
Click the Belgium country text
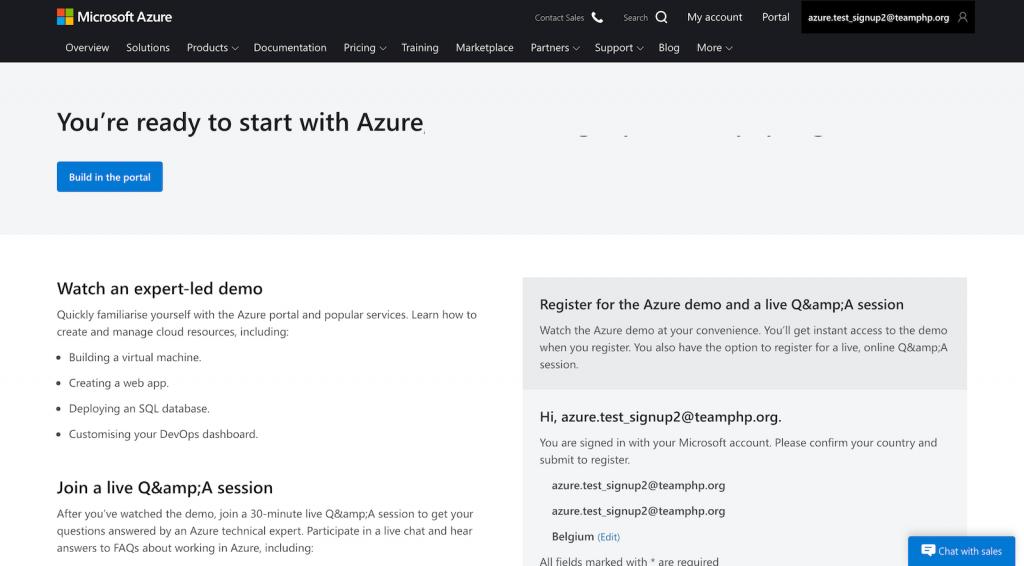point(573,537)
